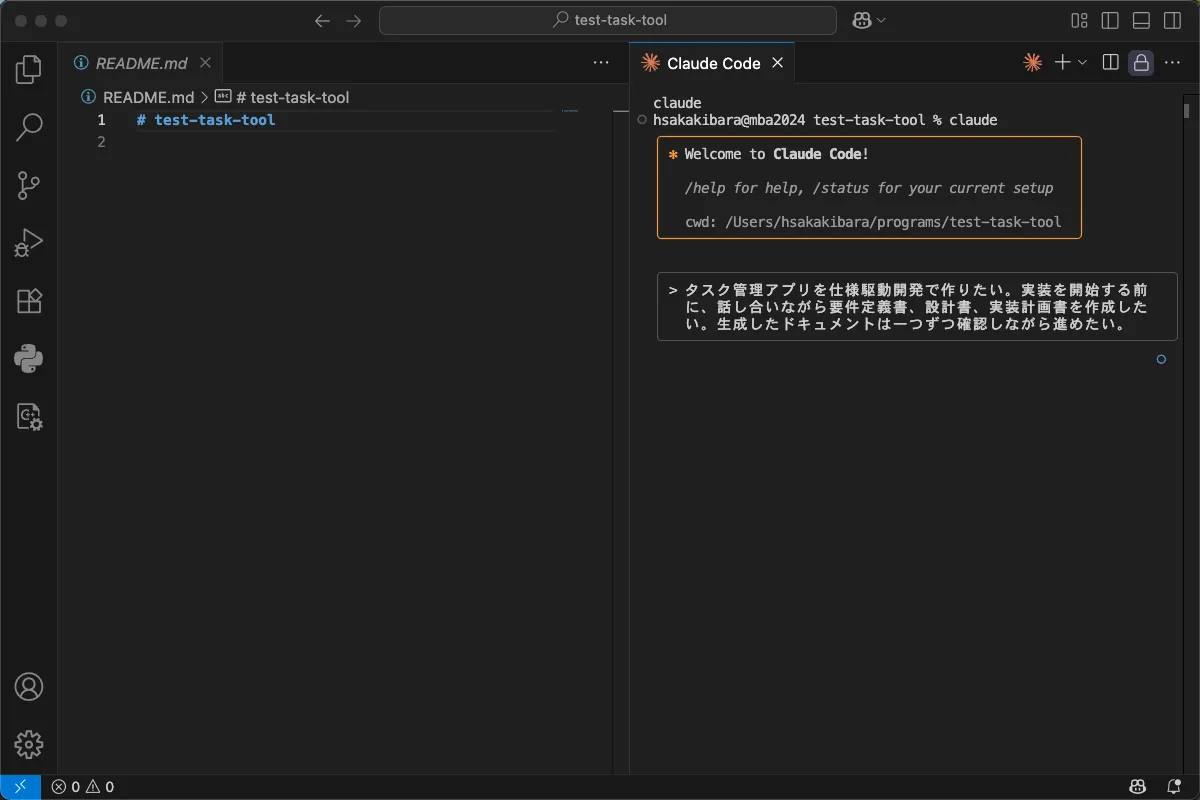Screen dimensions: 1200x800
Task: Click the test-task-tool command center search box
Action: (x=608, y=21)
